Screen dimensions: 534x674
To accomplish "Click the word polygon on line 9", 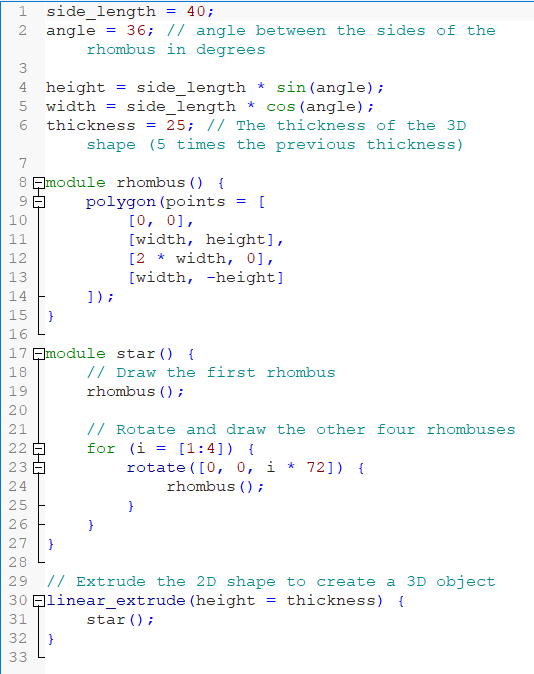I will click(x=121, y=202).
